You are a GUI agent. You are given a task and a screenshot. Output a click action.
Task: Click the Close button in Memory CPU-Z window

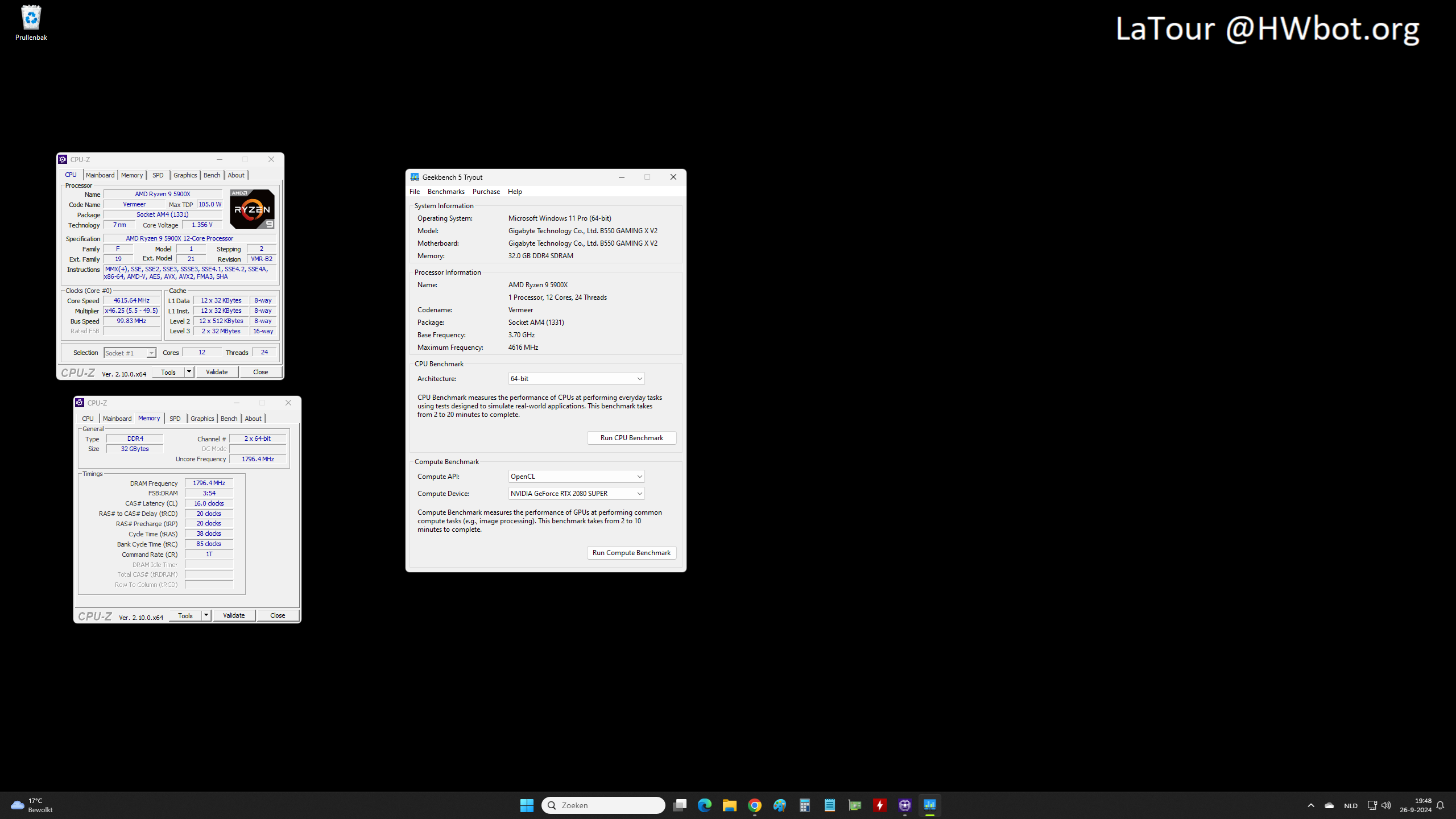278,615
